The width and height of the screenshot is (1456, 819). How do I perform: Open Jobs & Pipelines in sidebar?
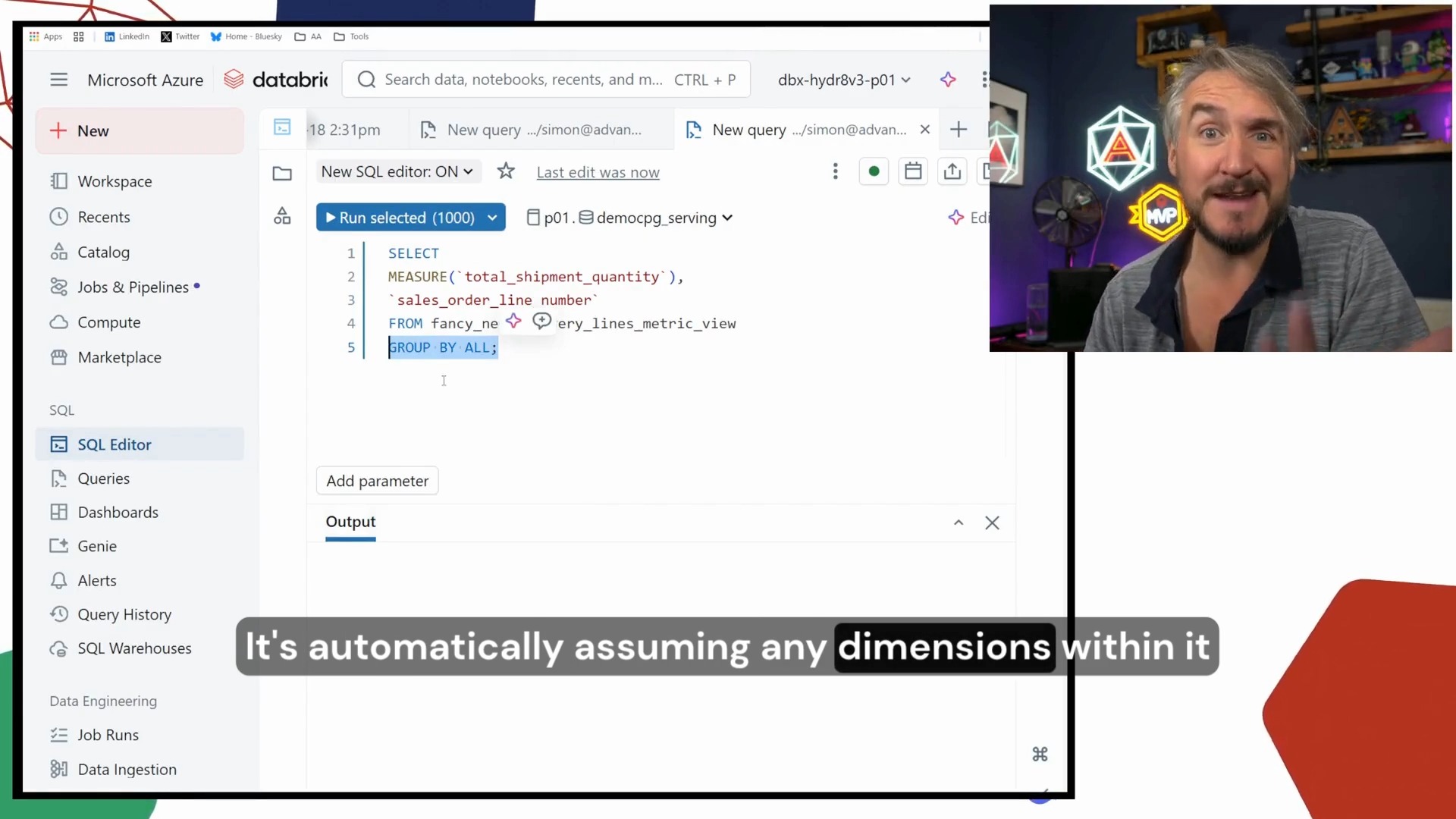coord(140,287)
